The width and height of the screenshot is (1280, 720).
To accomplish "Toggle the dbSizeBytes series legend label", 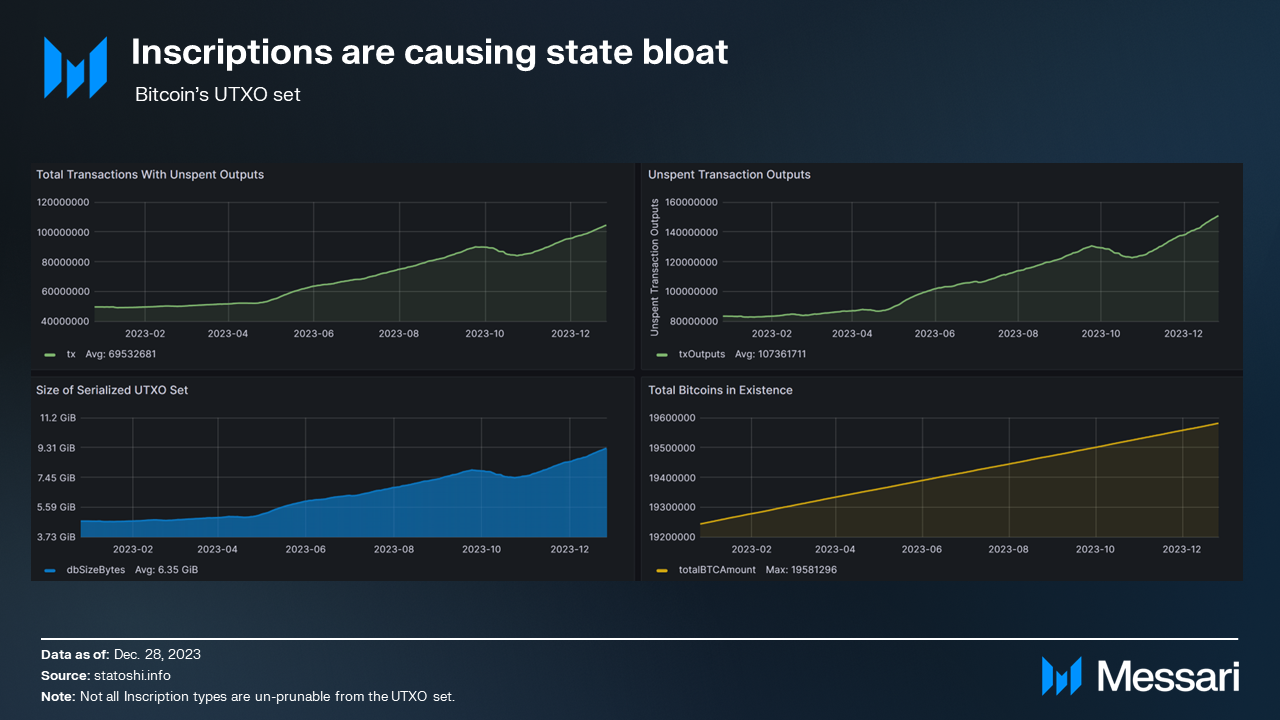I will tap(96, 570).
